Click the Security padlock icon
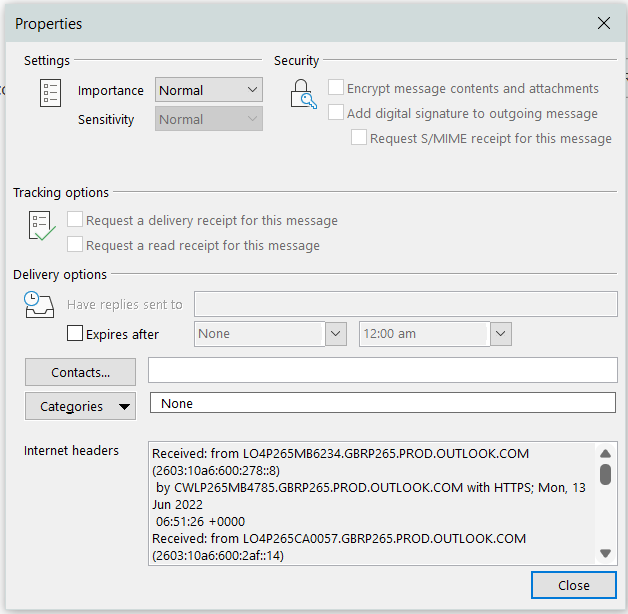 (x=302, y=94)
